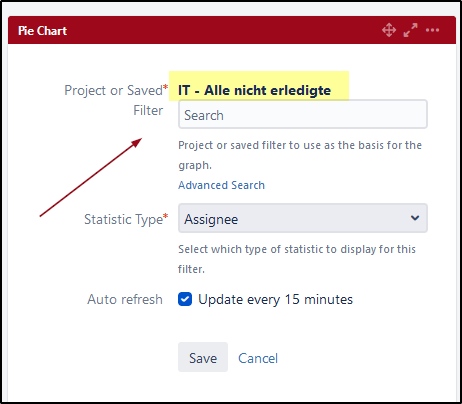Click the 'Auto refresh' field label
The height and width of the screenshot is (404, 462).
click(x=125, y=299)
